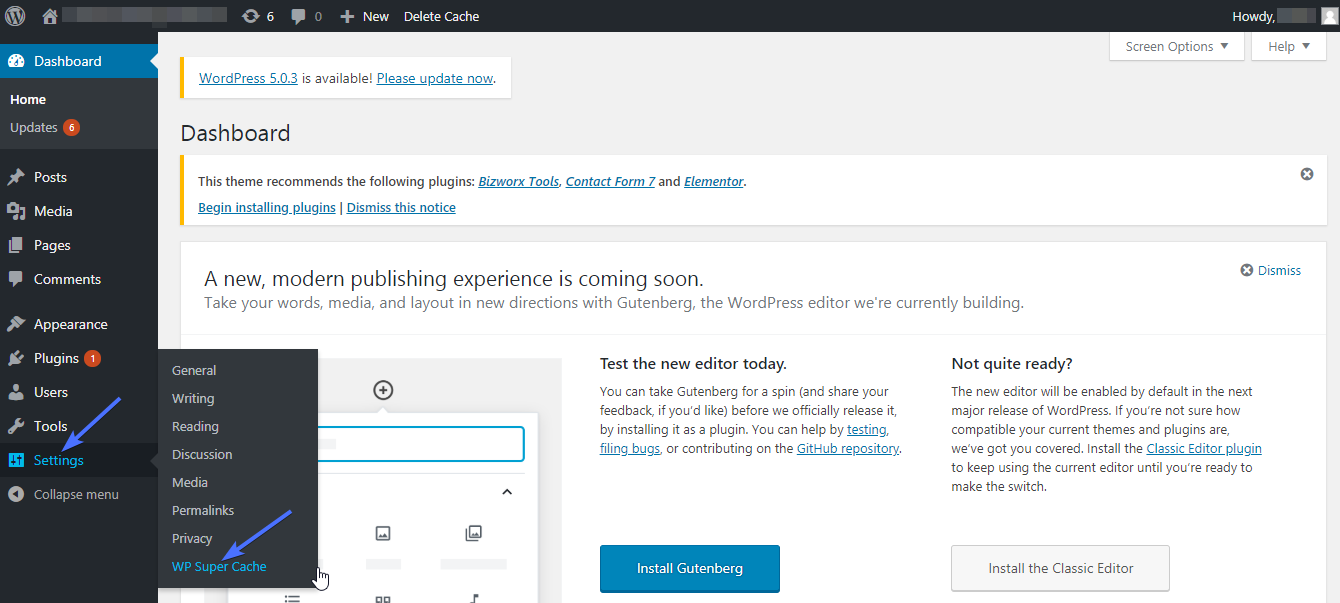Click the home site icon in admin bar
The image size is (1340, 603).
pos(49,16)
